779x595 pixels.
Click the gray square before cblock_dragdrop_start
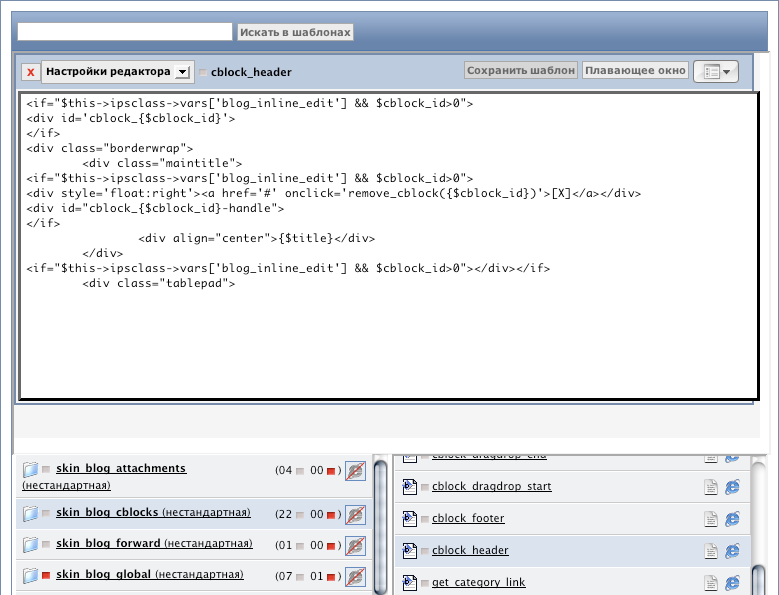point(425,487)
